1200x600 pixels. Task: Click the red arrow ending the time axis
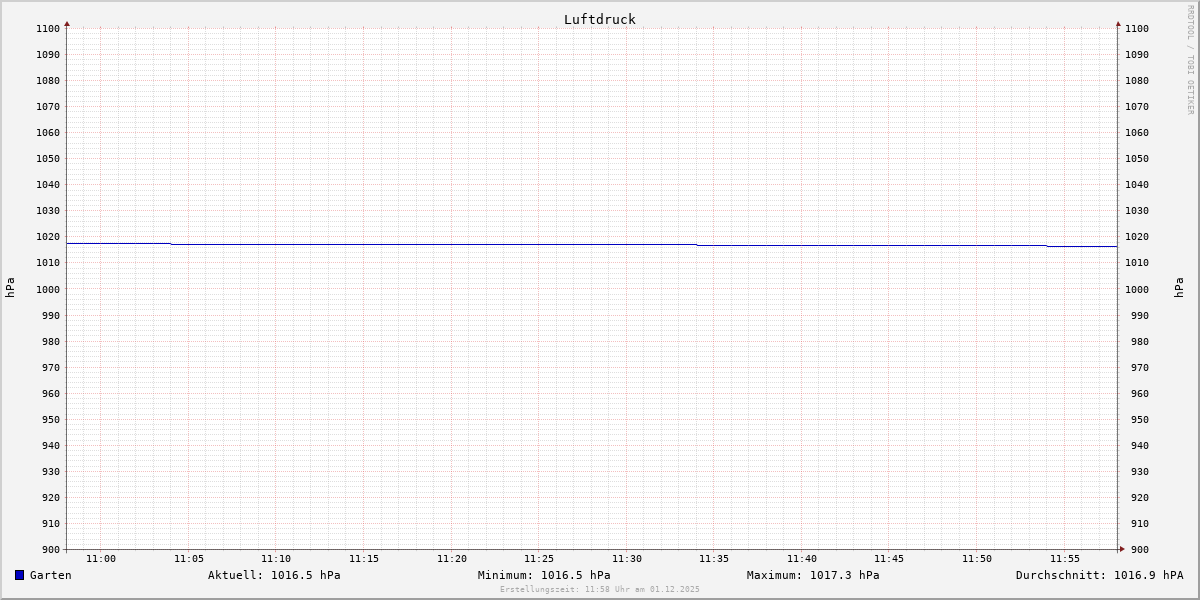pyautogui.click(x=1122, y=548)
